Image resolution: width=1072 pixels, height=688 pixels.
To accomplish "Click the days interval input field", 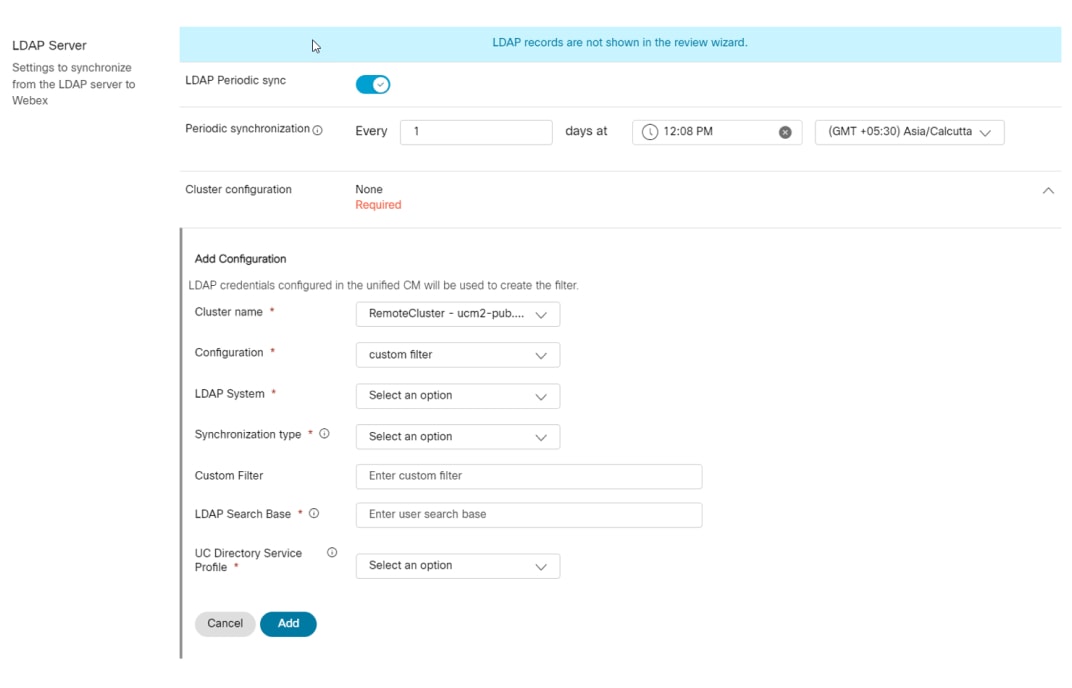I will [x=476, y=132].
